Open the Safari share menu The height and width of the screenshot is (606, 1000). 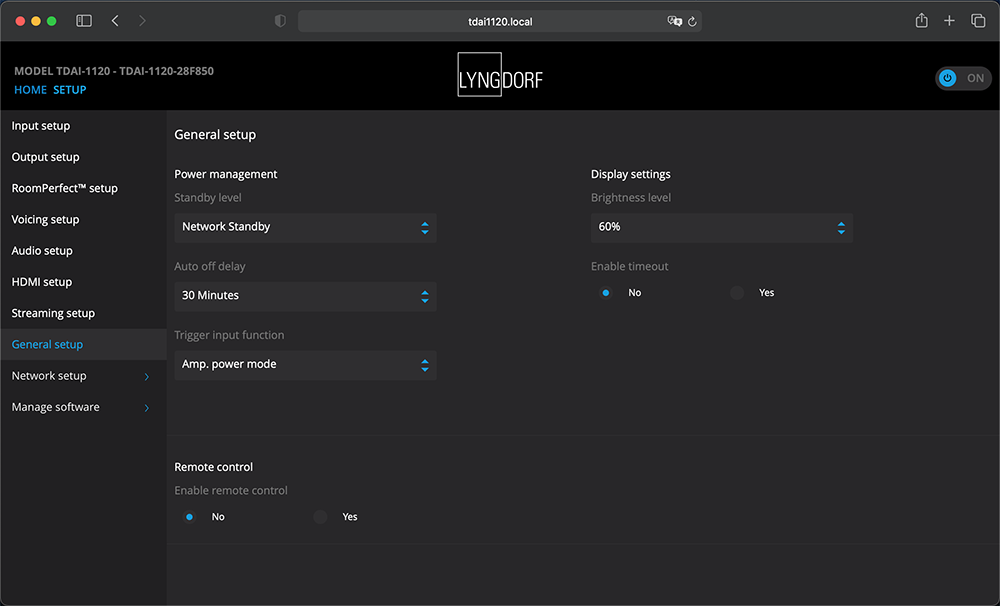tap(922, 20)
